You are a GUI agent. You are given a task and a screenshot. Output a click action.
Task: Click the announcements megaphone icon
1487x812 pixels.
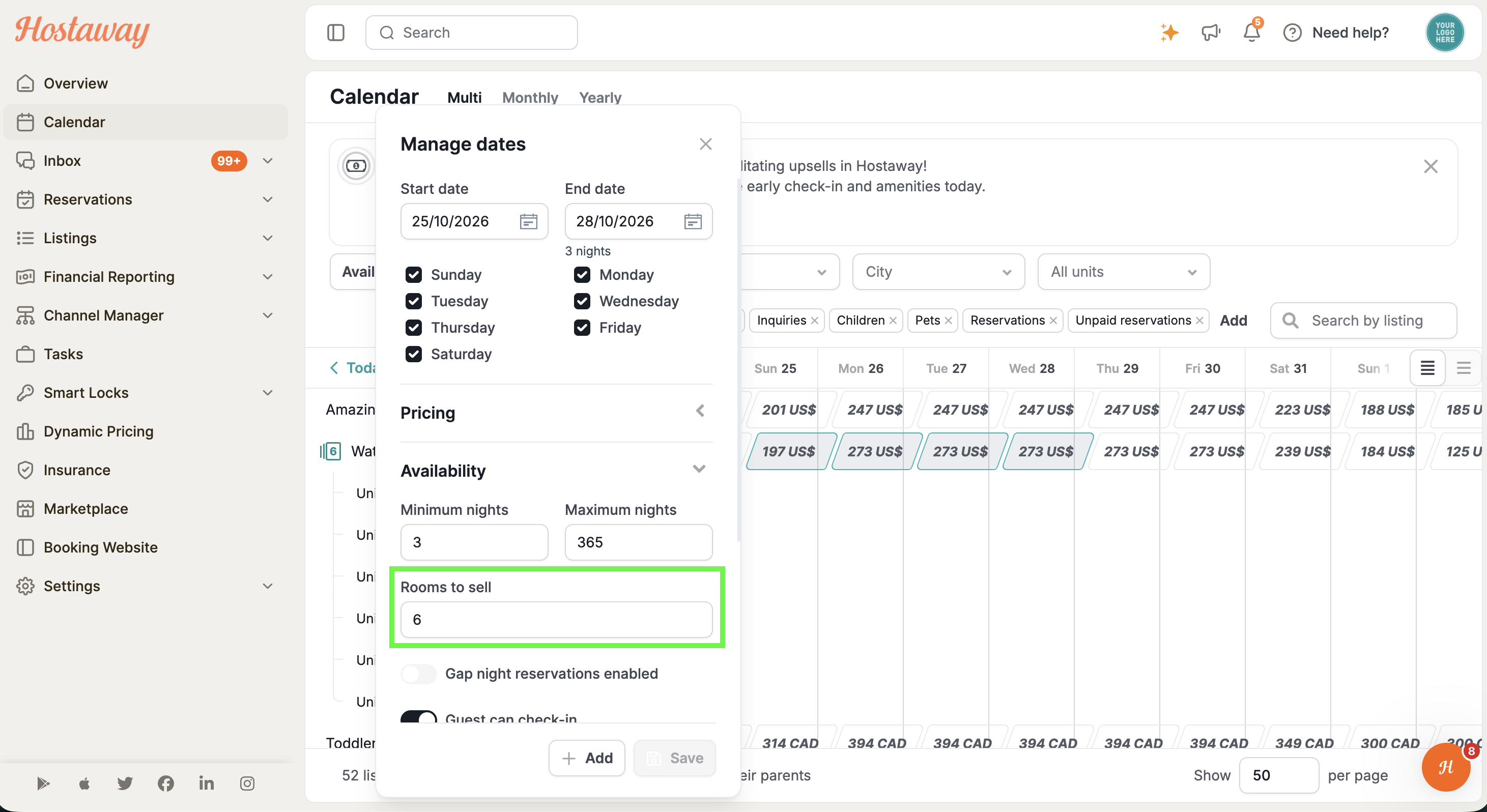pyautogui.click(x=1211, y=33)
